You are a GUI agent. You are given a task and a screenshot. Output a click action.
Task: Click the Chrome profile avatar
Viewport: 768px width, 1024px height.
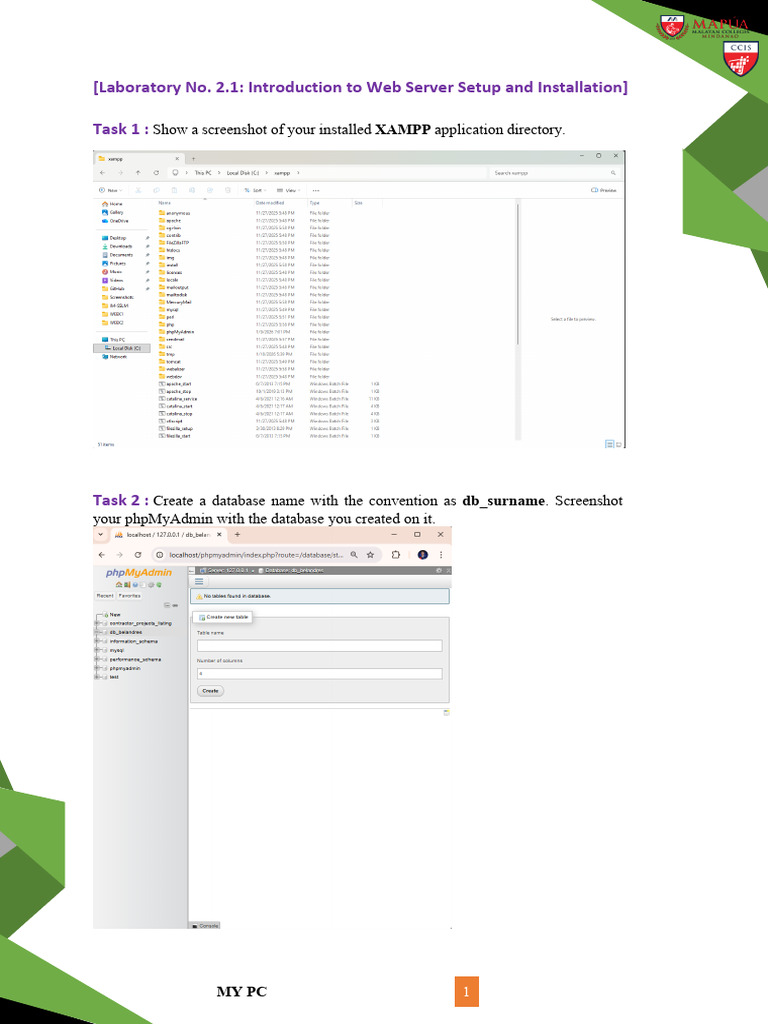[423, 554]
